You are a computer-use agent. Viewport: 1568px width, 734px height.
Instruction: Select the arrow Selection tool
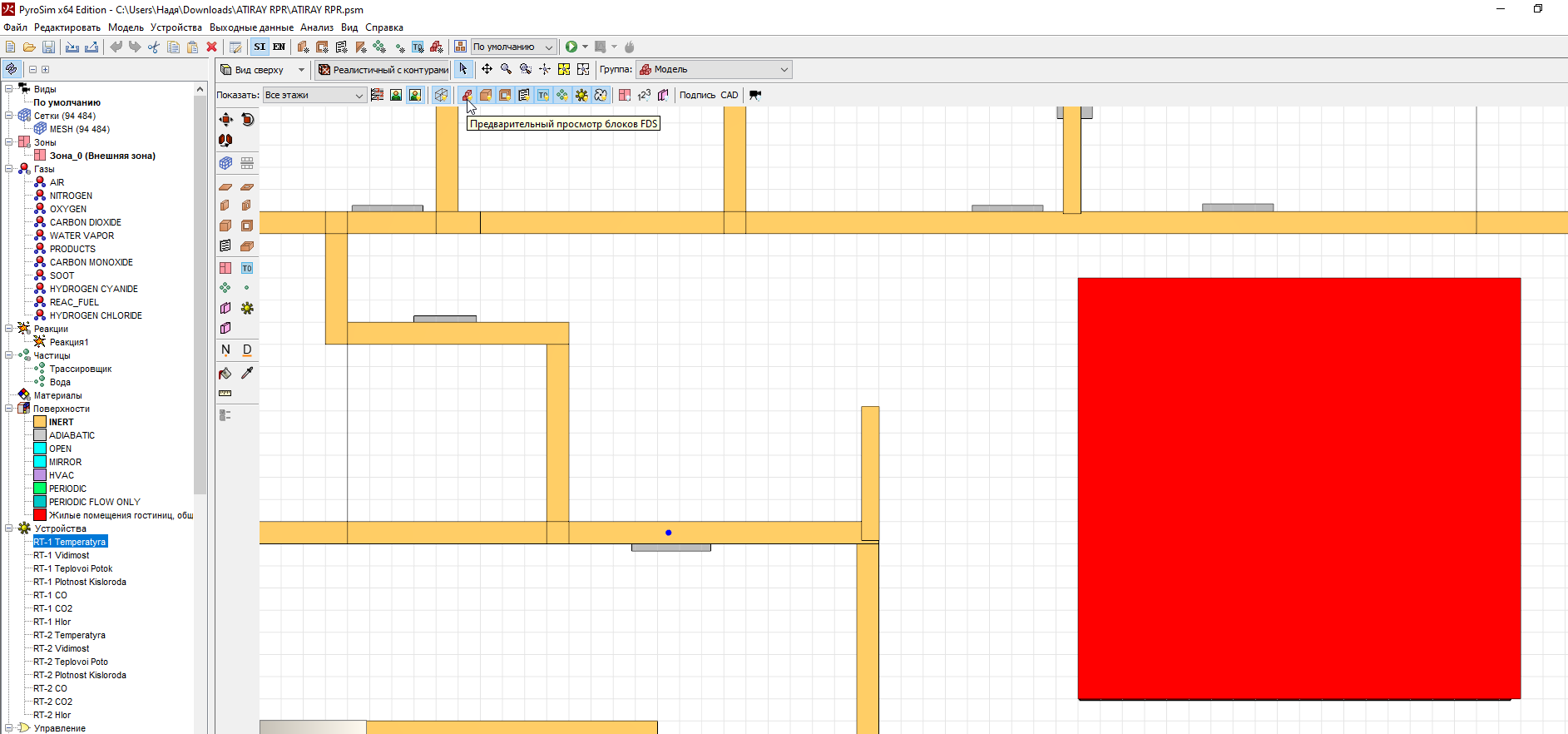tap(463, 69)
